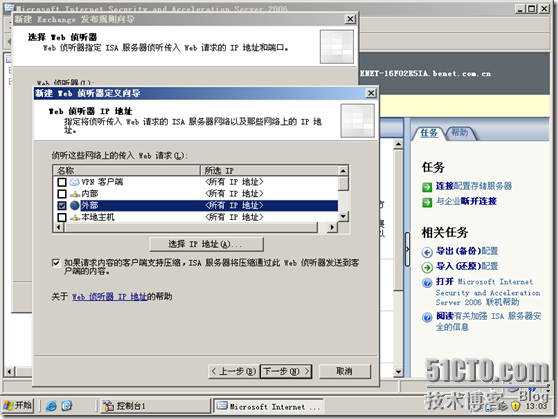The image size is (558, 419).
Task: Click network list scroll-down arrow
Action: tap(343, 216)
